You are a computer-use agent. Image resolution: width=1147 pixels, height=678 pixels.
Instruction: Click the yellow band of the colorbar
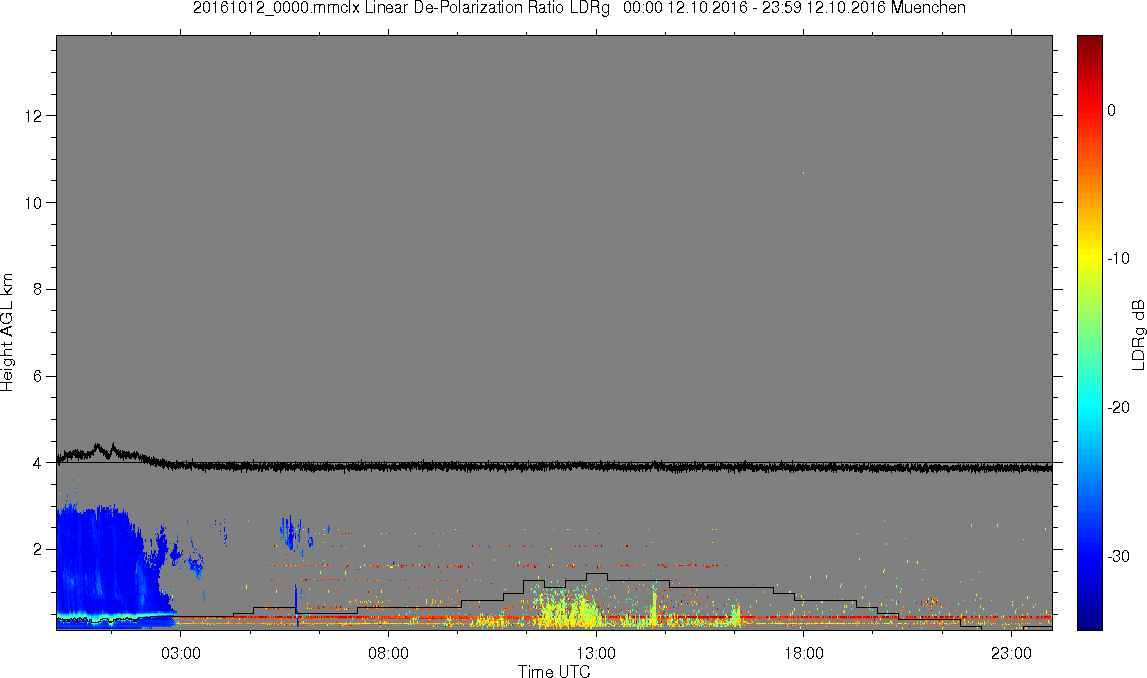coord(1090,258)
